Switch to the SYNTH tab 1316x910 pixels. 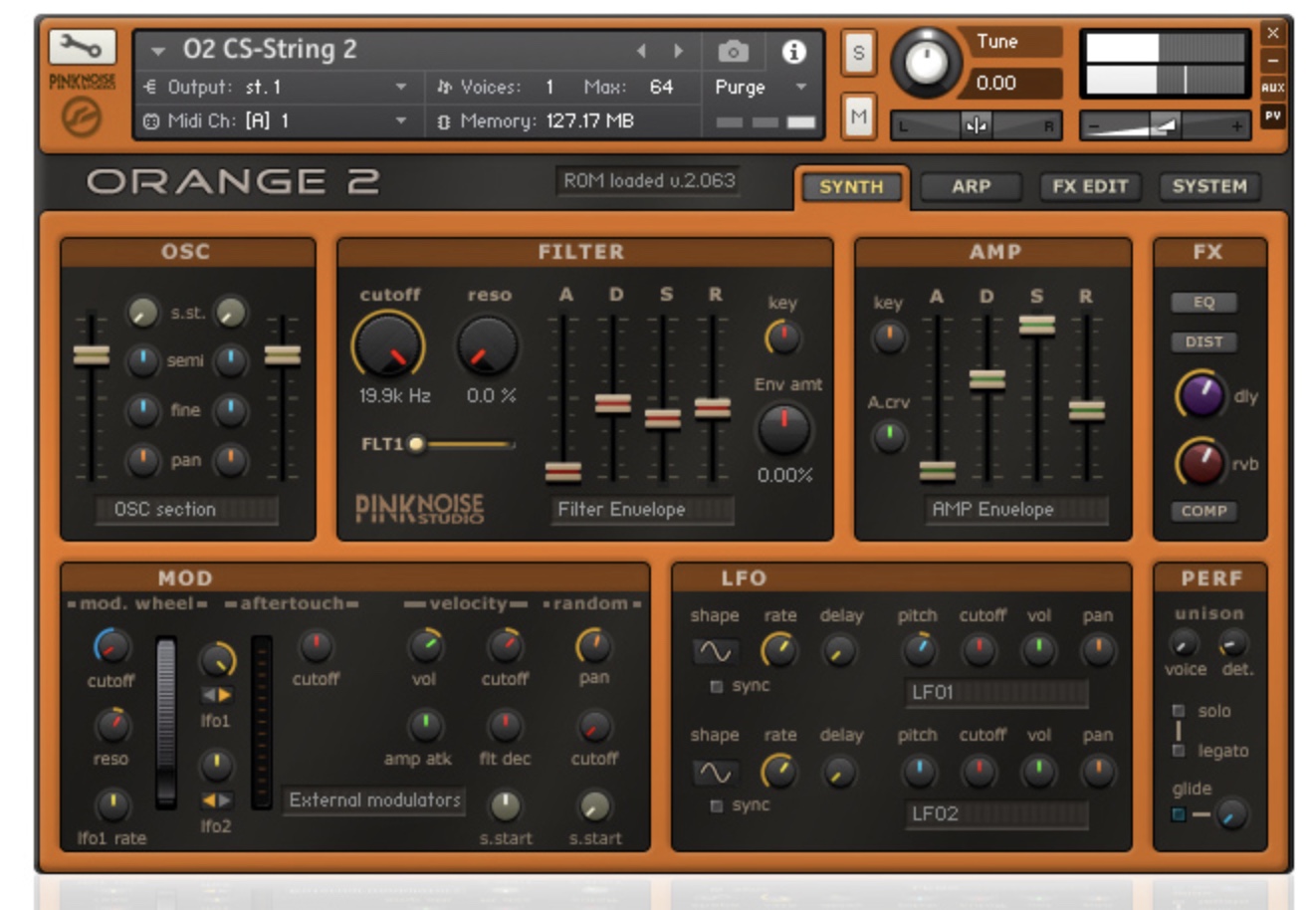click(x=851, y=186)
